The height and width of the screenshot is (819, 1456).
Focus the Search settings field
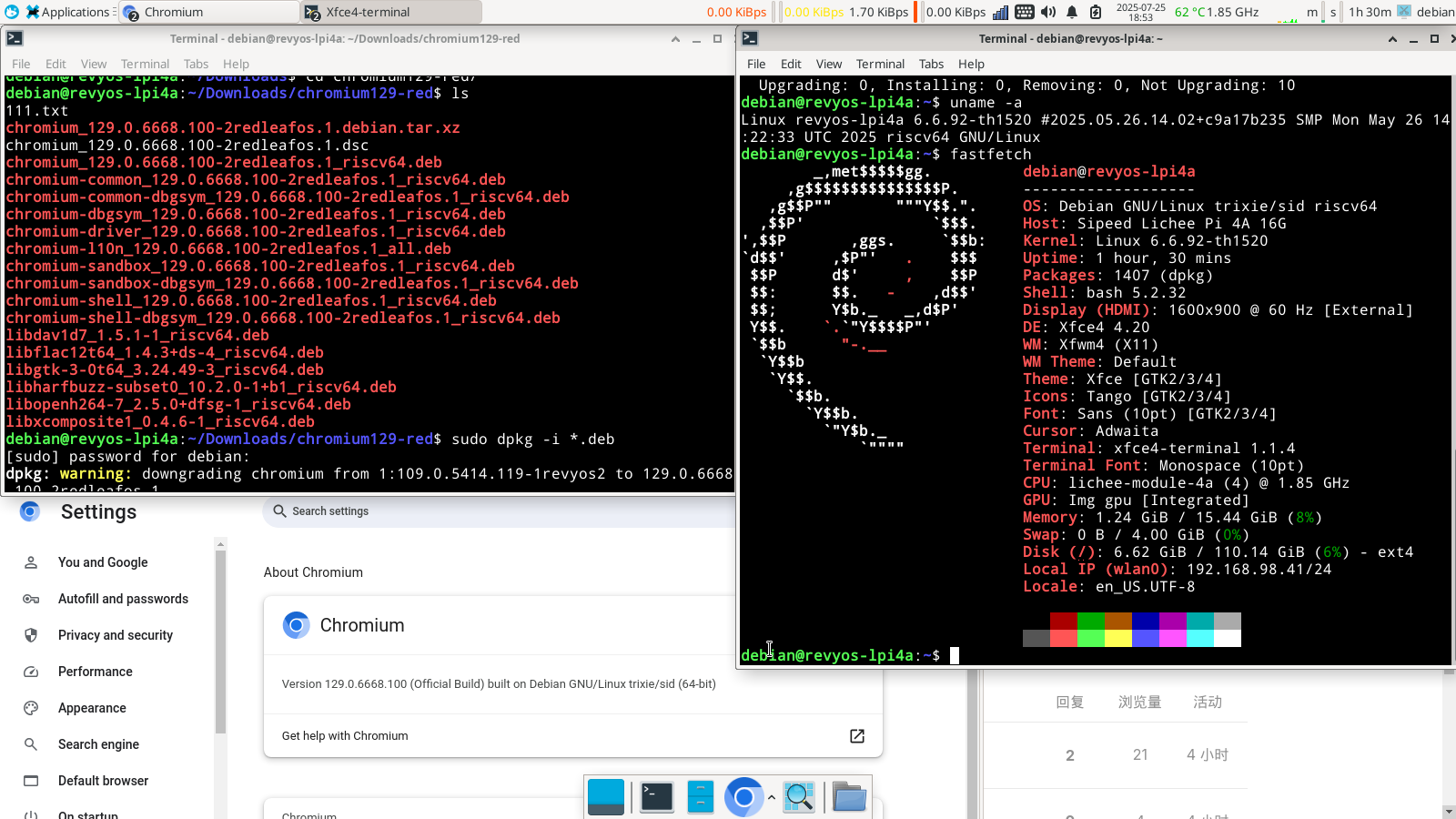pyautogui.click(x=500, y=511)
